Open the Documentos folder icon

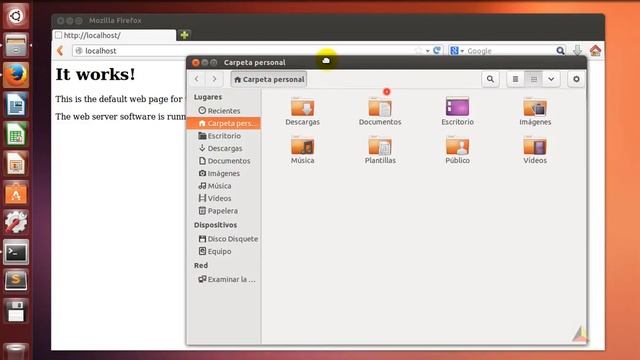[380, 107]
